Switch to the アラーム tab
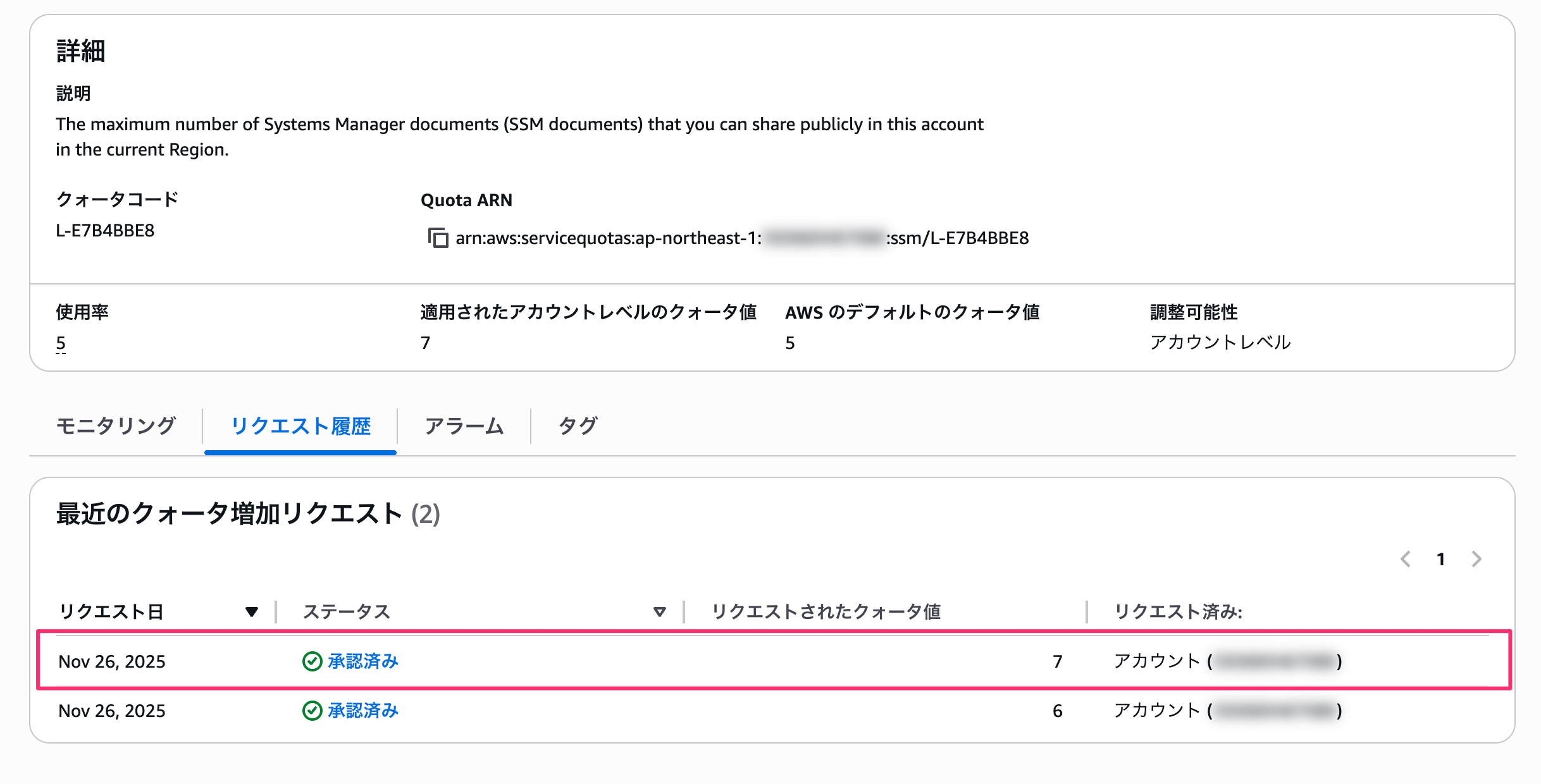 click(465, 426)
